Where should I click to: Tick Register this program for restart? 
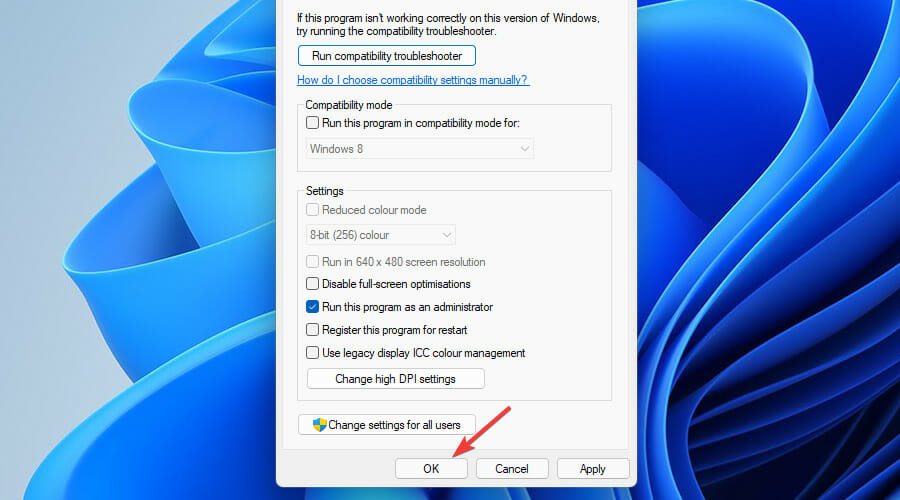tap(312, 330)
